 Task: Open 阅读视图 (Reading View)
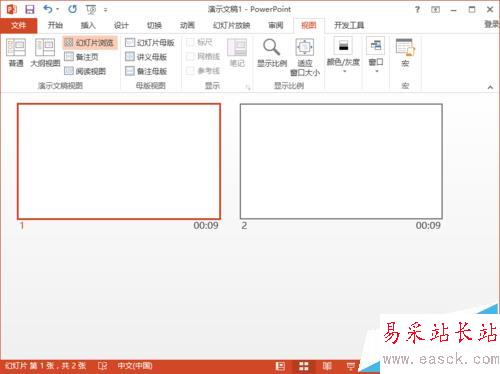(x=85, y=71)
